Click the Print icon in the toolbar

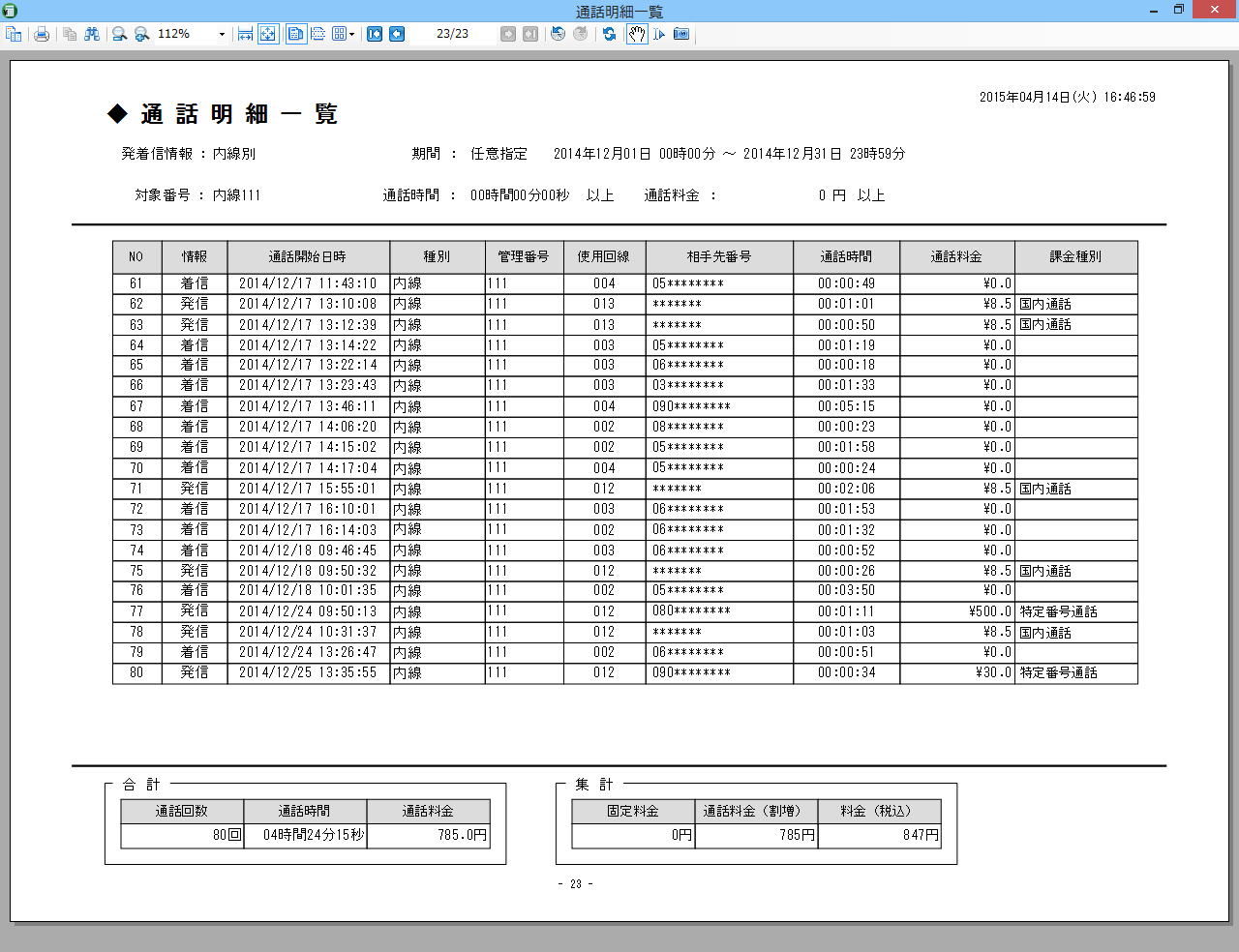point(42,34)
